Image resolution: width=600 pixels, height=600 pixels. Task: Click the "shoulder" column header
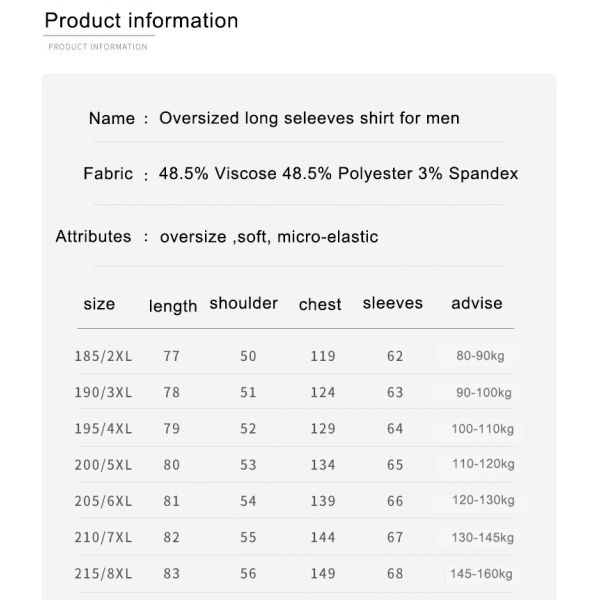[243, 303]
